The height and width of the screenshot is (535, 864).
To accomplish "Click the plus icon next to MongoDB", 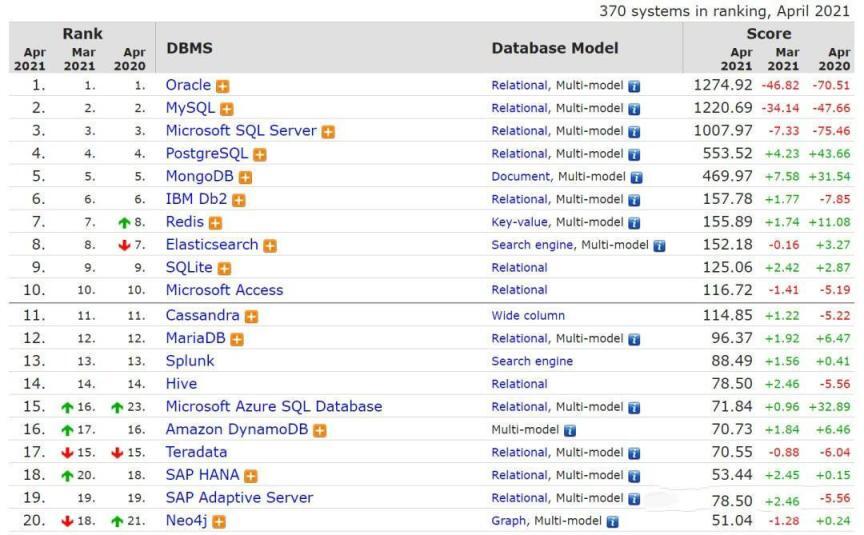I will coord(246,178).
